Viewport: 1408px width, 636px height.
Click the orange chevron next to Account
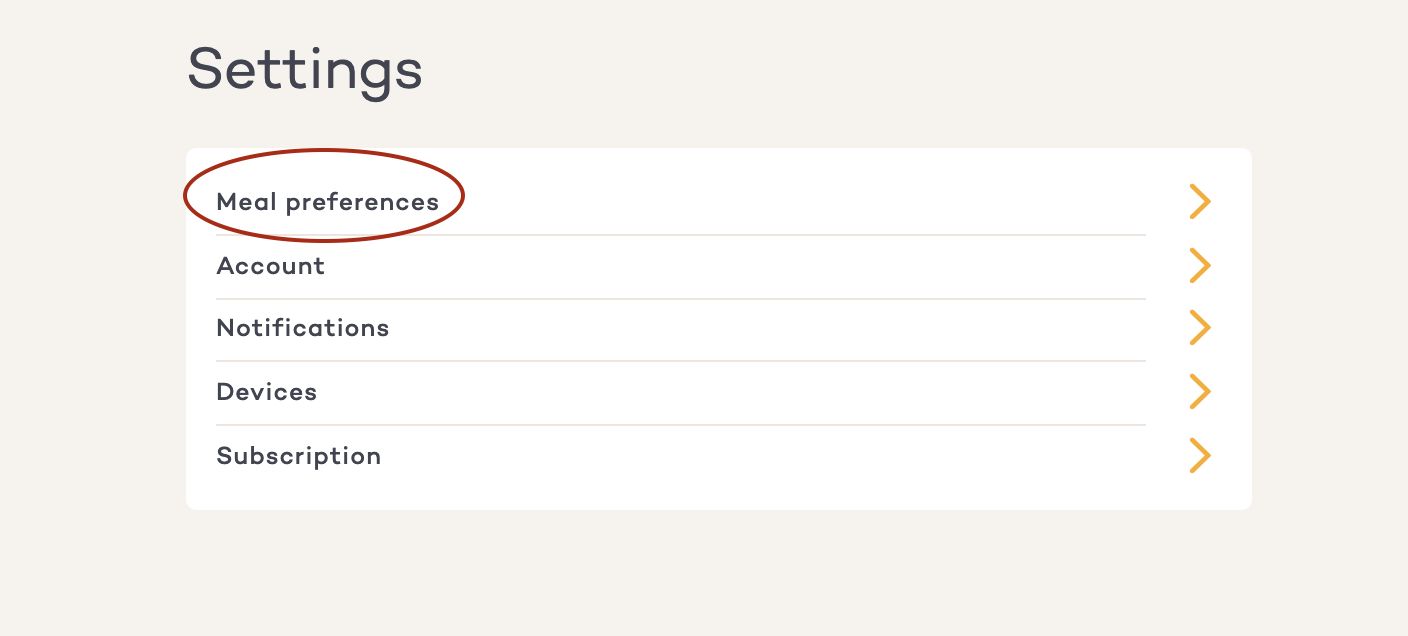pyautogui.click(x=1199, y=266)
